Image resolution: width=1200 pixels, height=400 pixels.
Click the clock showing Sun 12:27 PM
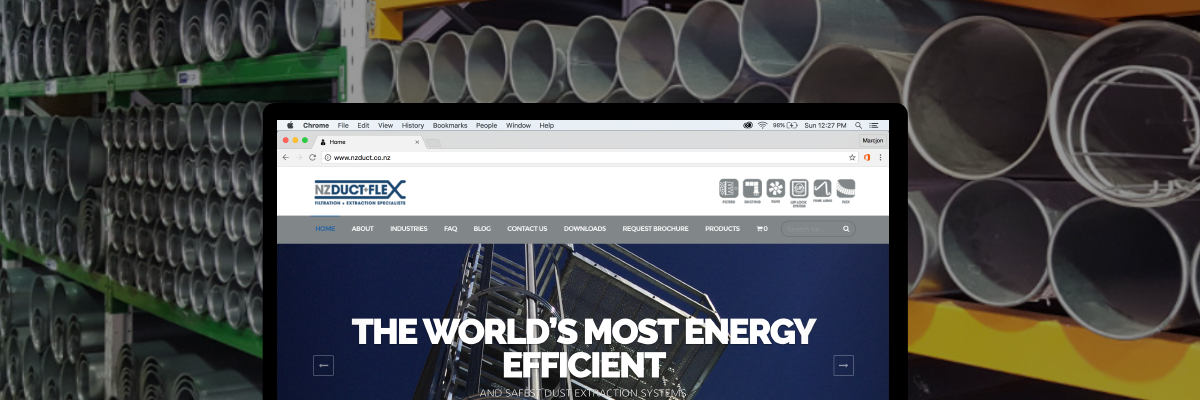pos(826,125)
